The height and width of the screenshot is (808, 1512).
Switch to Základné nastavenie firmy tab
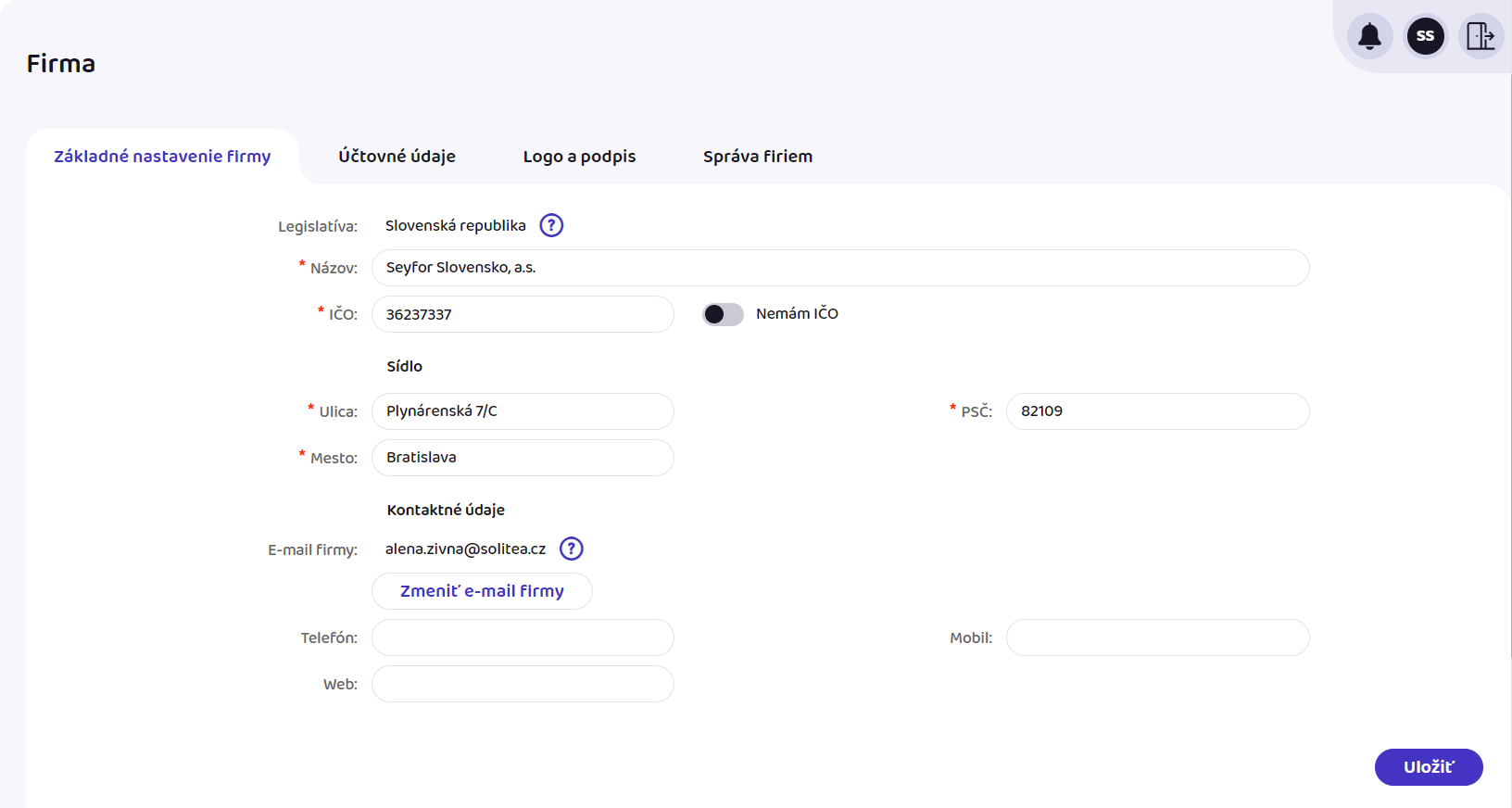pyautogui.click(x=162, y=157)
